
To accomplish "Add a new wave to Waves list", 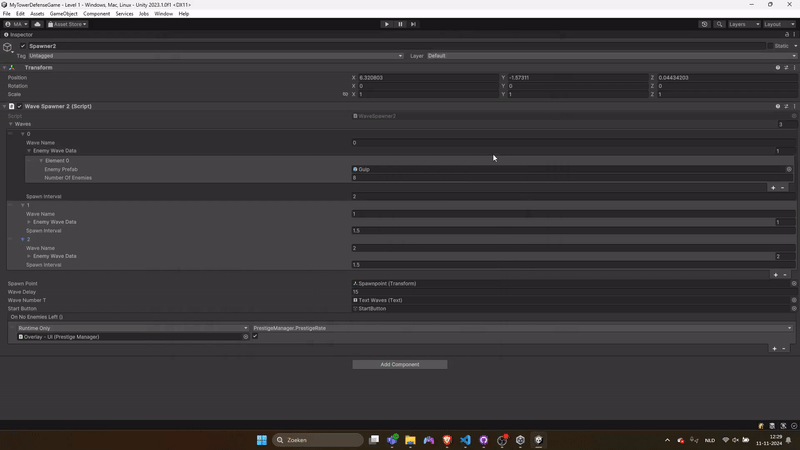I will click(776, 275).
